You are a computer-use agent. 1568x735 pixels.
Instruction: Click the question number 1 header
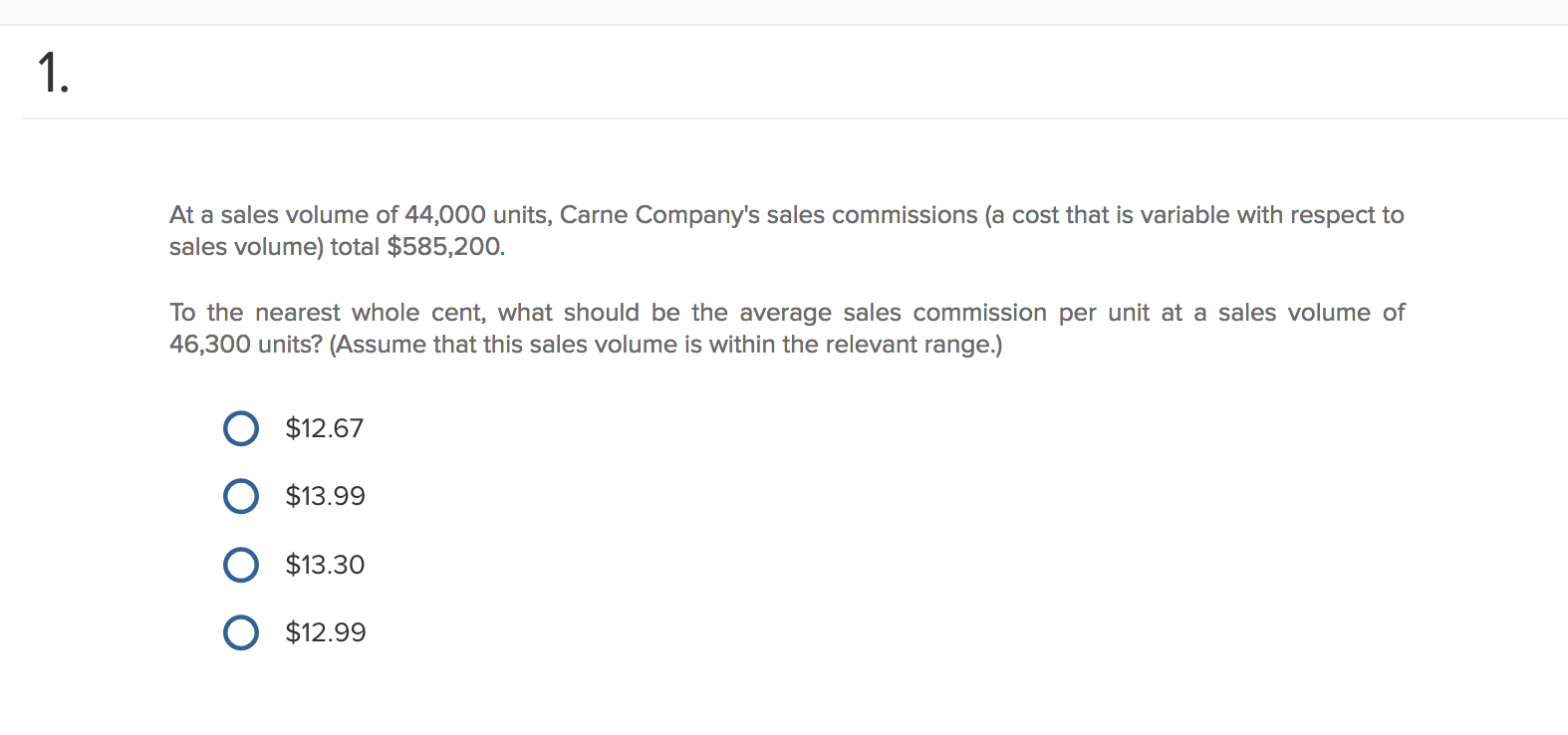(x=53, y=73)
